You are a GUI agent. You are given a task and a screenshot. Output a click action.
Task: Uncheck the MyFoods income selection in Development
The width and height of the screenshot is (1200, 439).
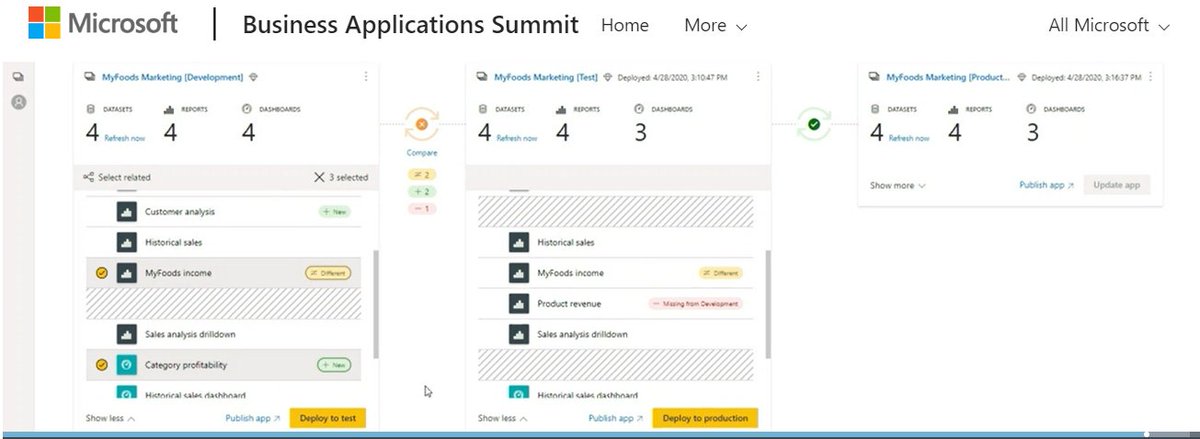pyautogui.click(x=101, y=273)
